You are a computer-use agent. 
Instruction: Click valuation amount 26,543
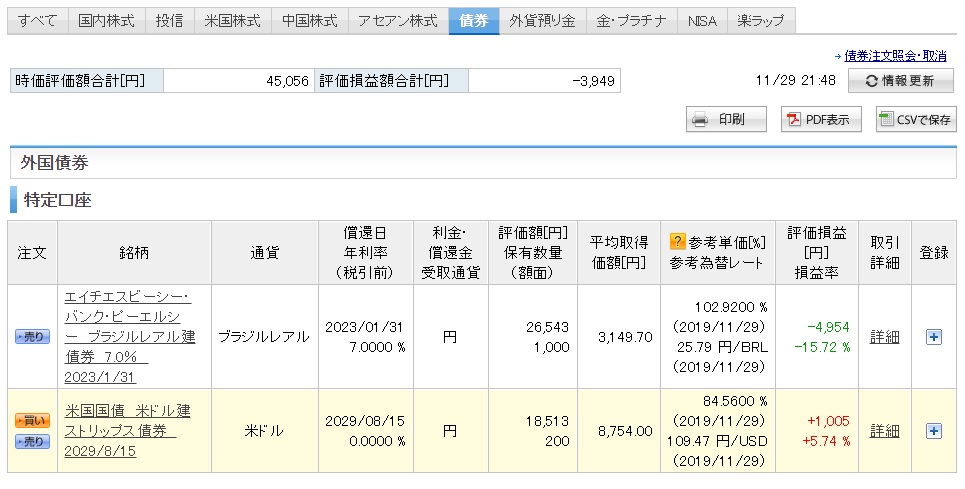pyautogui.click(x=548, y=327)
